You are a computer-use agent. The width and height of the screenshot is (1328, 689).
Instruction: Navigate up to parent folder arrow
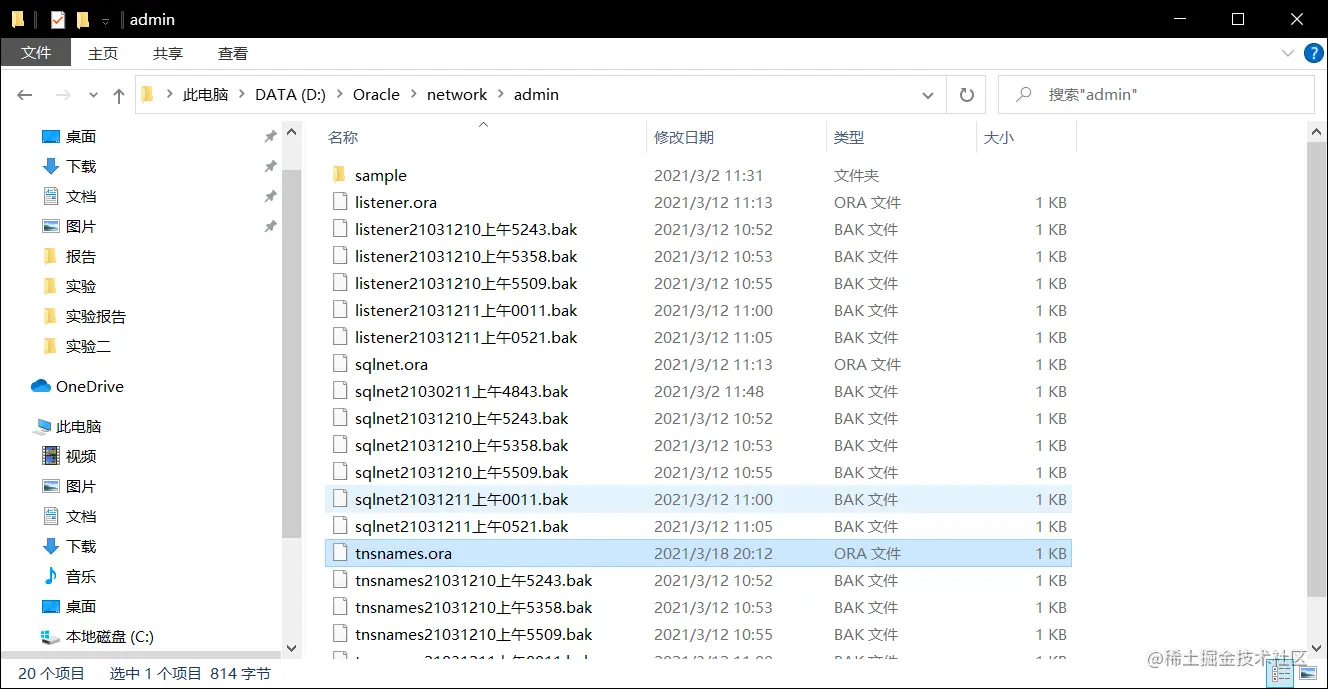pos(118,94)
